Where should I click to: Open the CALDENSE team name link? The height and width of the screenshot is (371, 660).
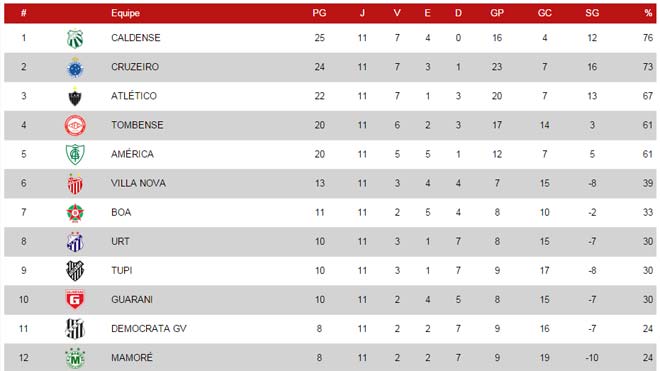click(x=136, y=38)
